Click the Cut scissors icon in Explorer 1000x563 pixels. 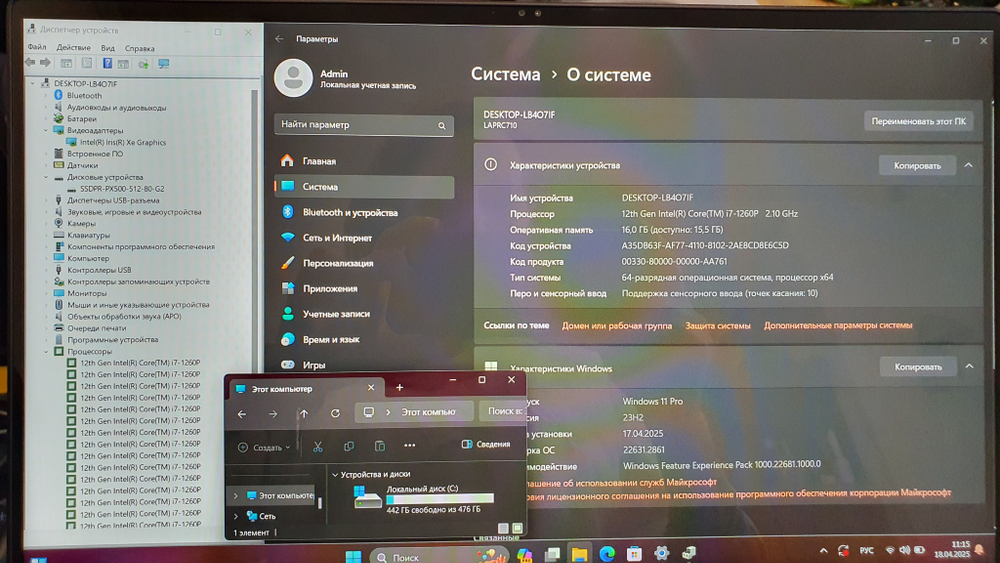tap(318, 446)
